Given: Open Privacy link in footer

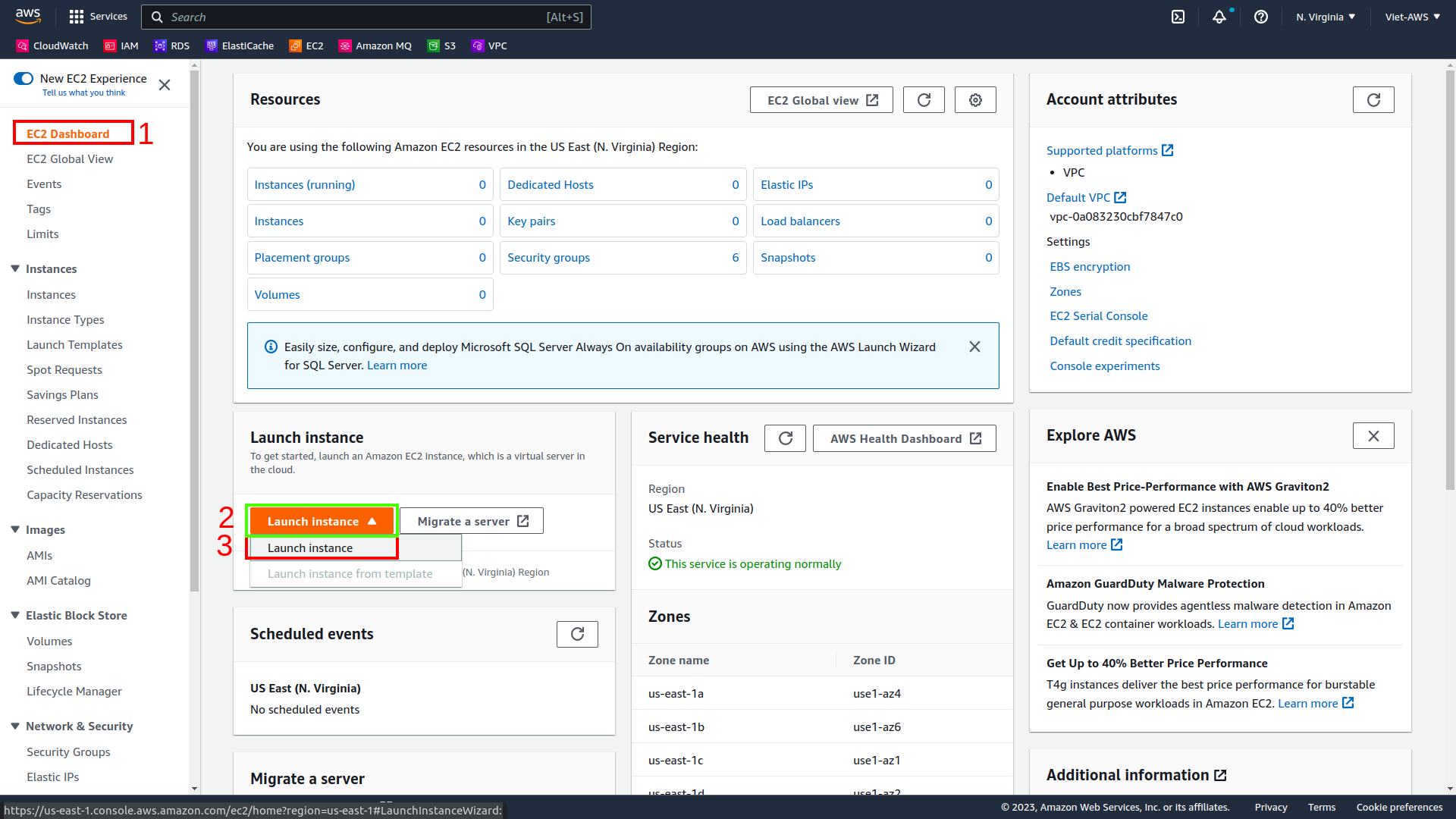Looking at the screenshot, I should coord(1271,807).
